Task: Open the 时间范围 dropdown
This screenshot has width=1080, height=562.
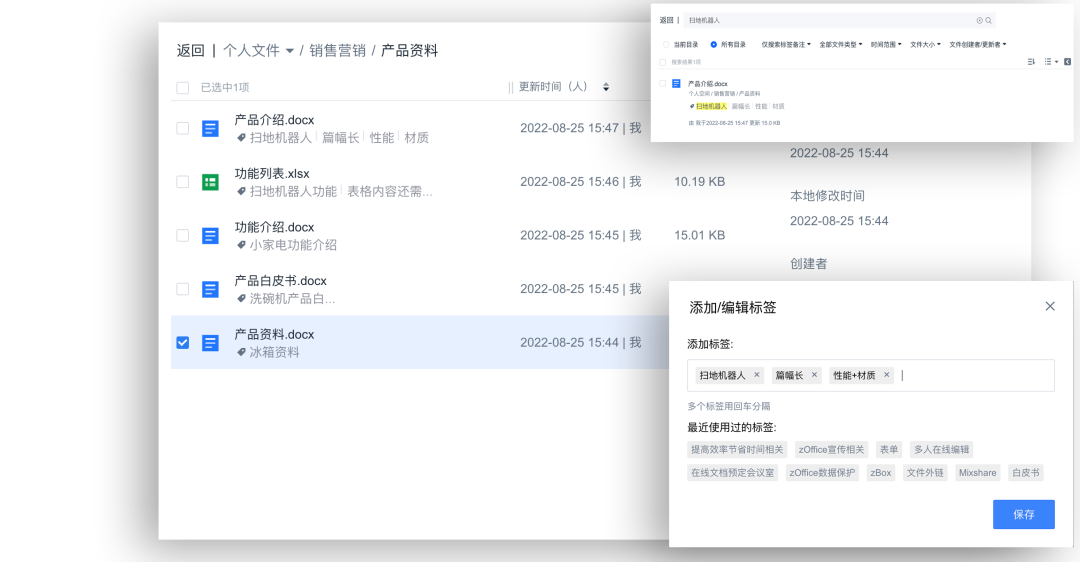Action: pyautogui.click(x=886, y=44)
